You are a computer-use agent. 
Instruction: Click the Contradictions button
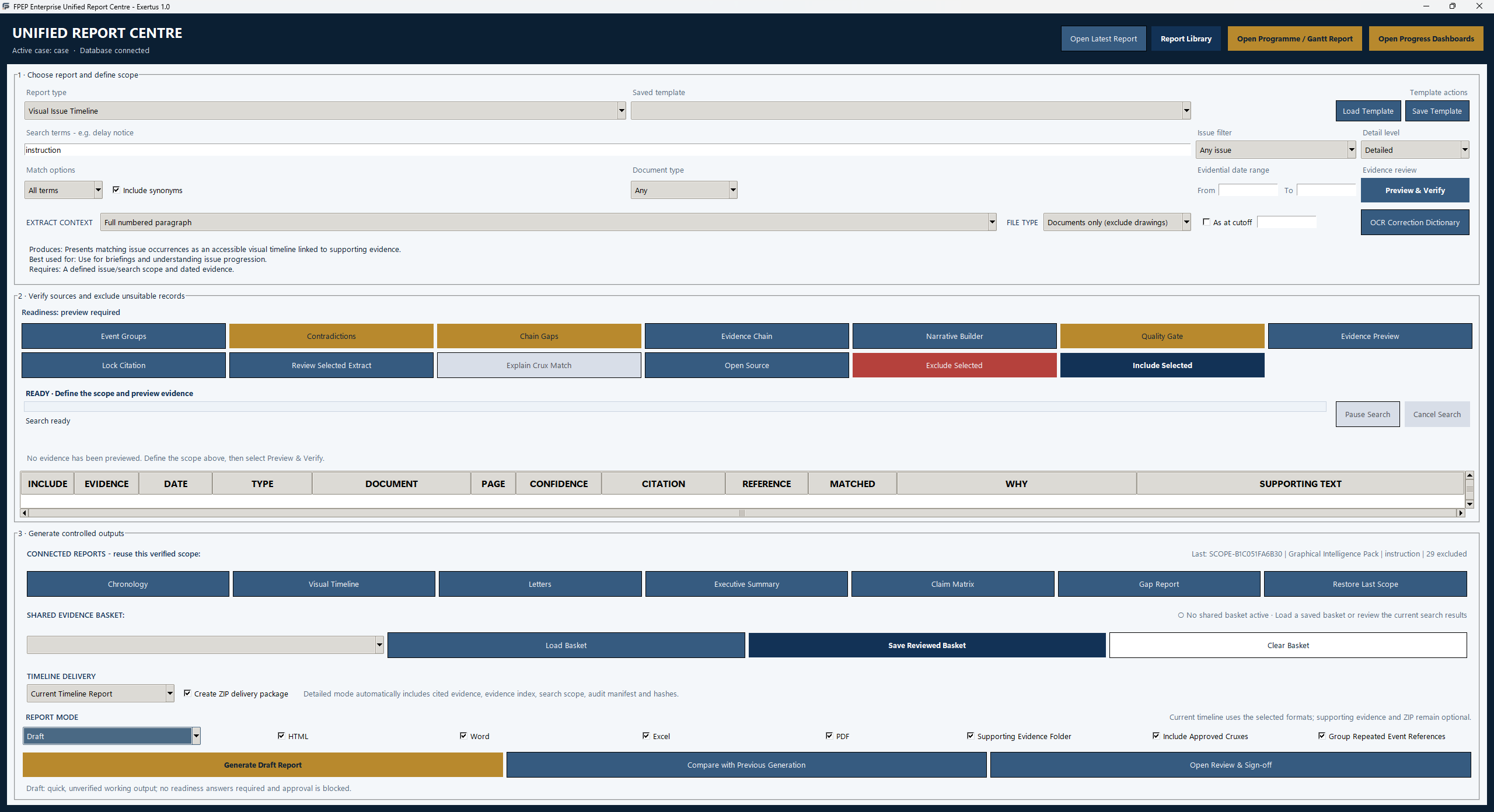(x=331, y=336)
